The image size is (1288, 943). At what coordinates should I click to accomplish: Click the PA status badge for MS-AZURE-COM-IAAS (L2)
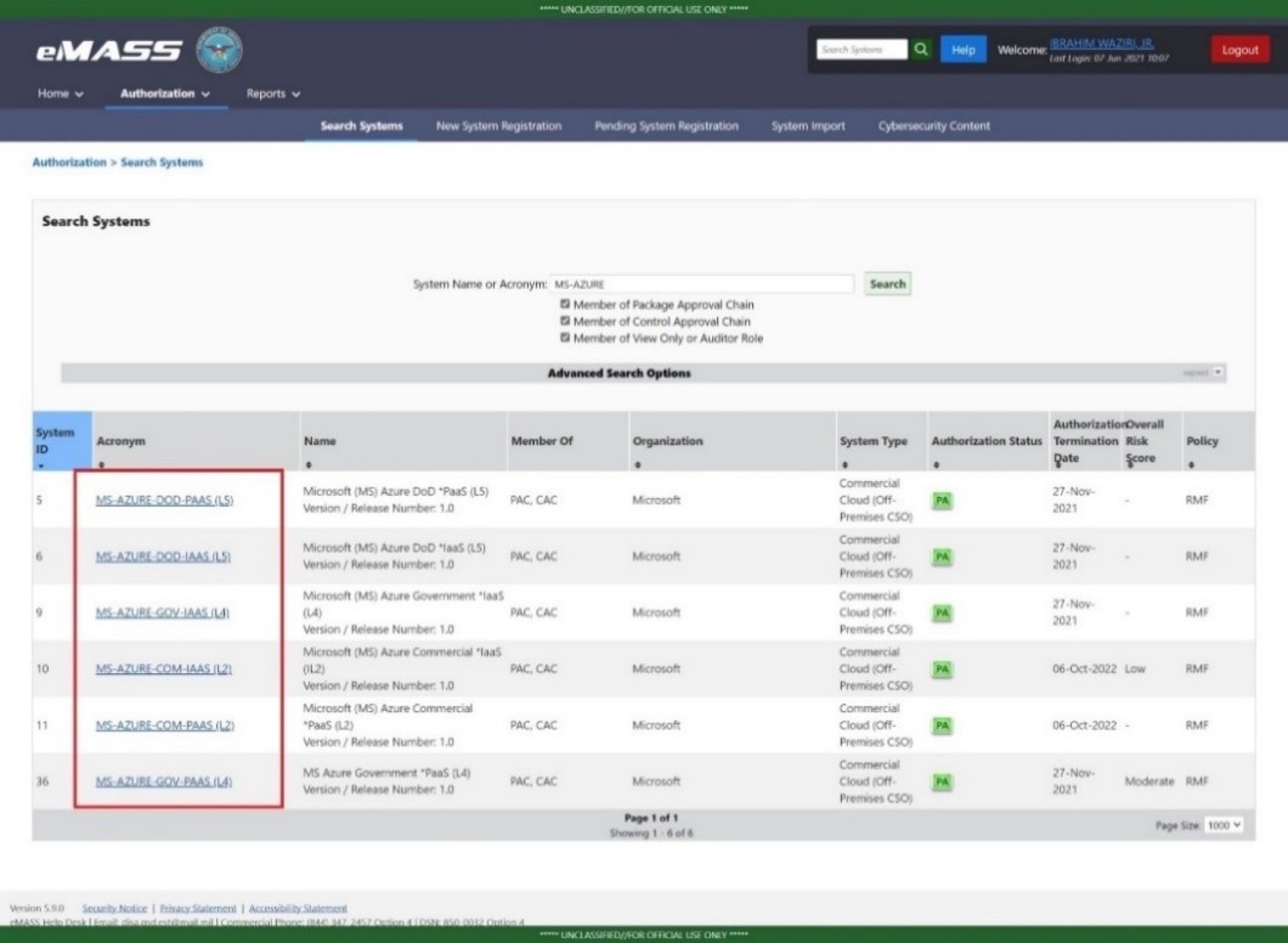pos(942,669)
